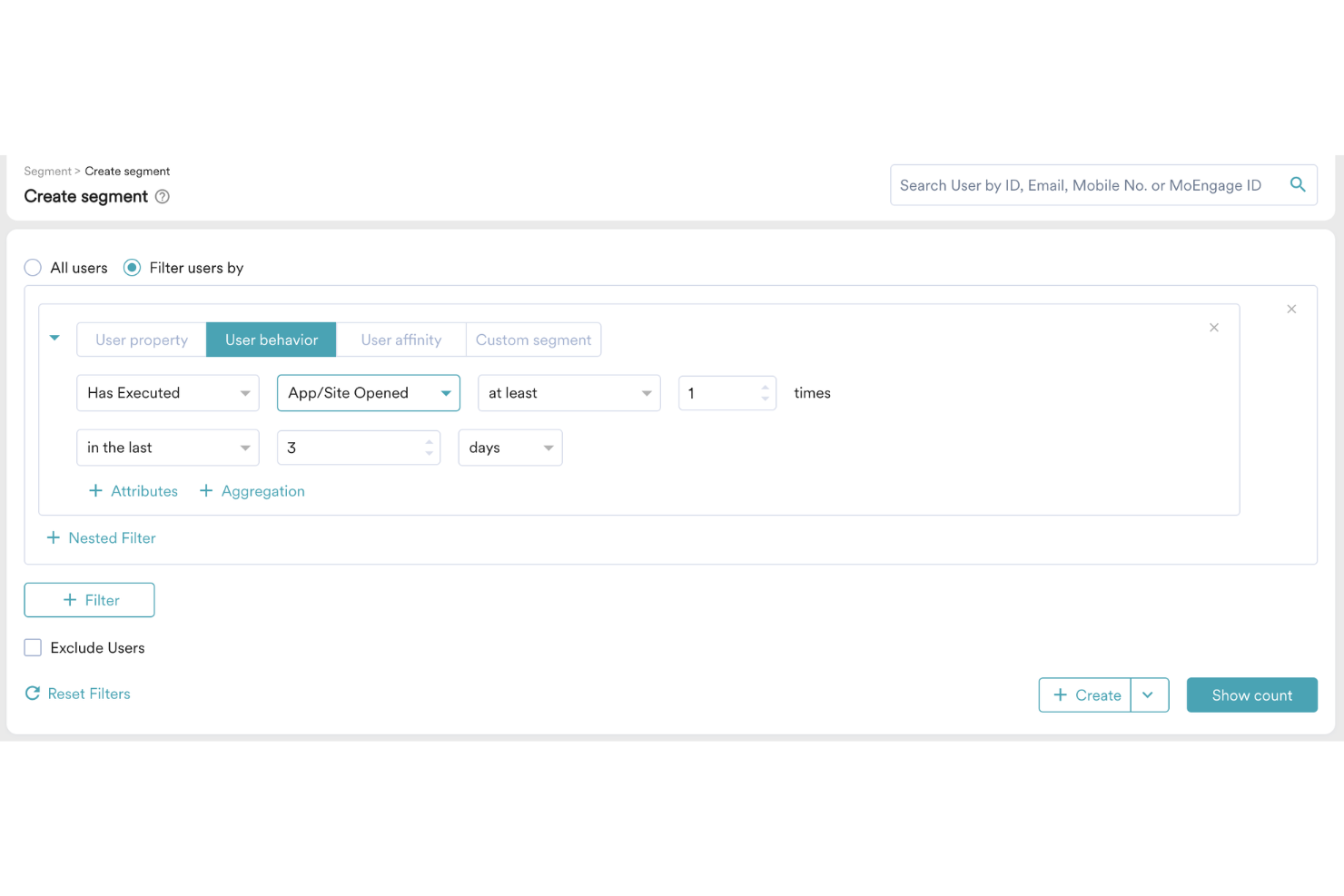Add a Nested Filter
1344x896 pixels.
click(x=101, y=538)
